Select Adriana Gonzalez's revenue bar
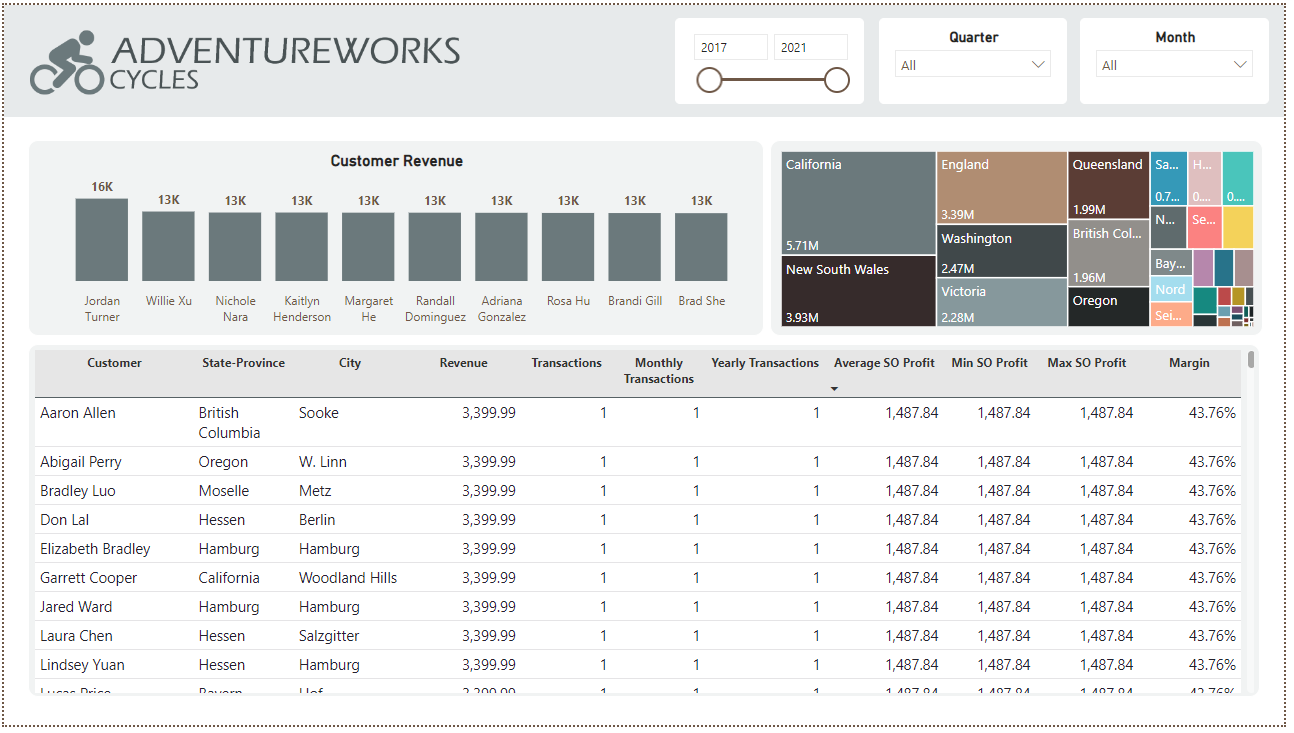 (x=501, y=247)
